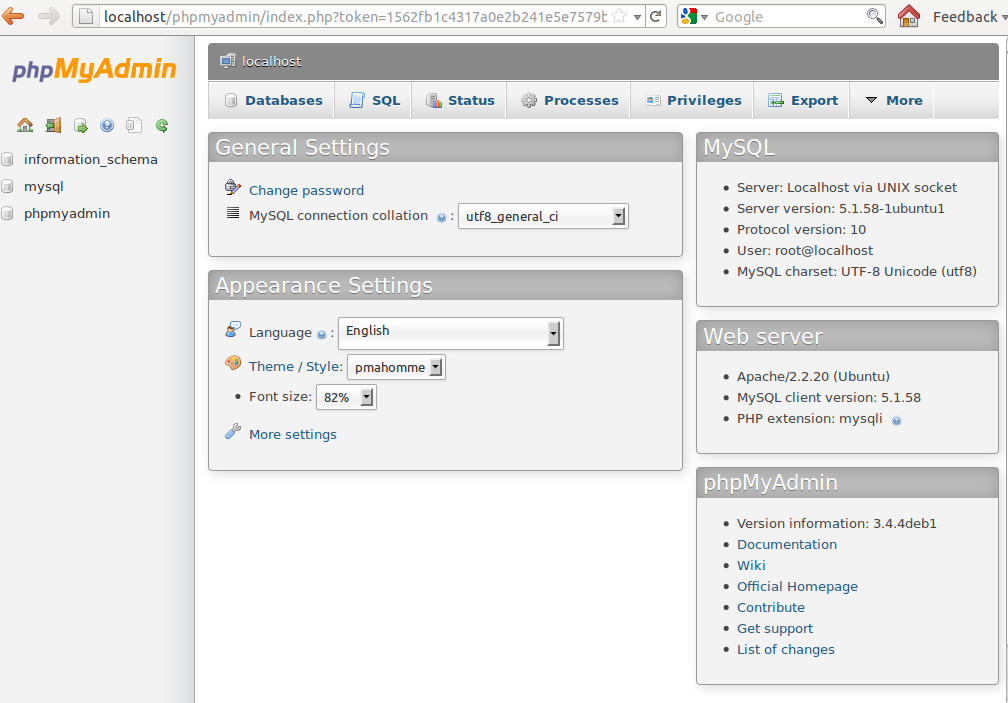Click the help bubble beside MySQL connection collation
This screenshot has width=1008, height=703.
pyautogui.click(x=441, y=216)
